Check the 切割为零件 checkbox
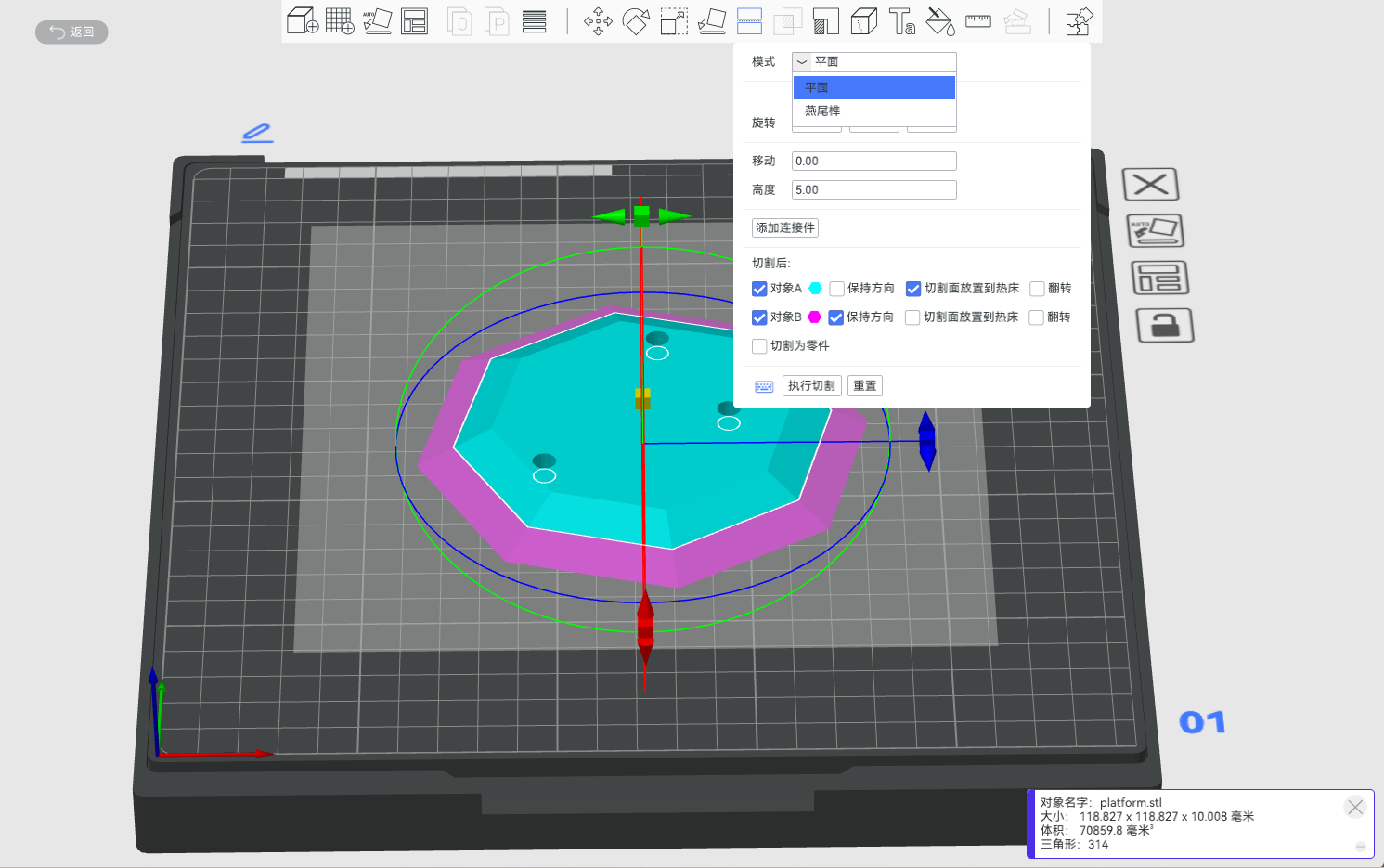Image resolution: width=1384 pixels, height=868 pixels. coord(759,346)
